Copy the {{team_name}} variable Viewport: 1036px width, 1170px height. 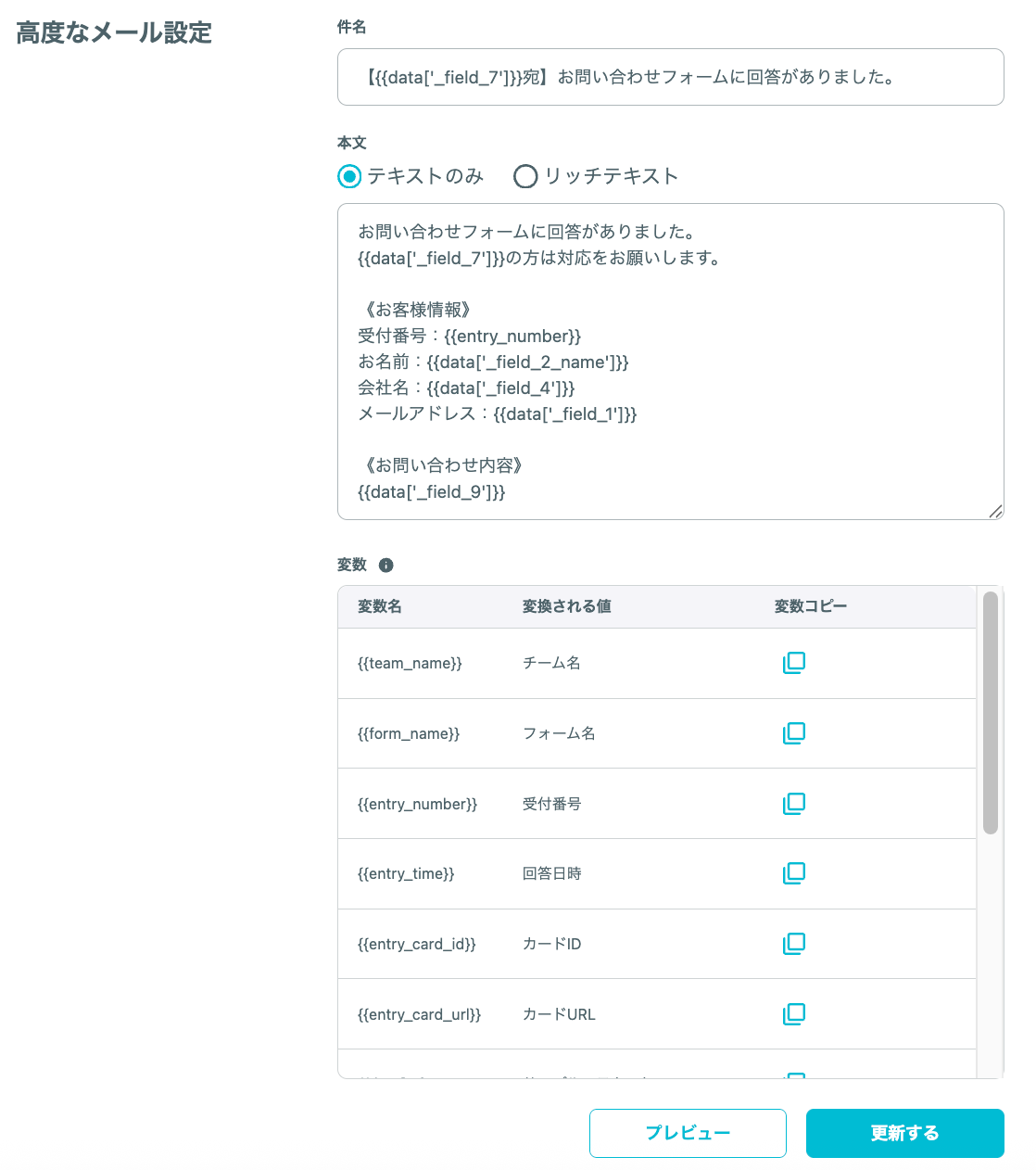pos(794,663)
